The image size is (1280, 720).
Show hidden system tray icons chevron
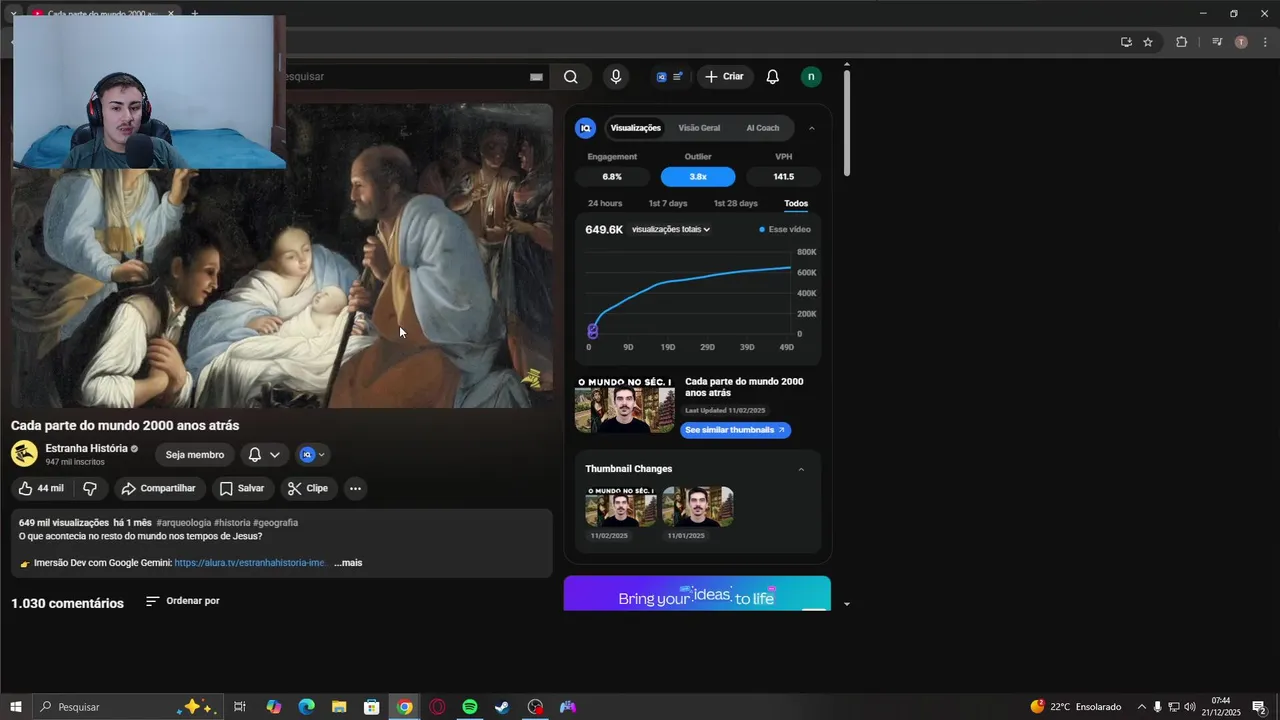(1142, 707)
